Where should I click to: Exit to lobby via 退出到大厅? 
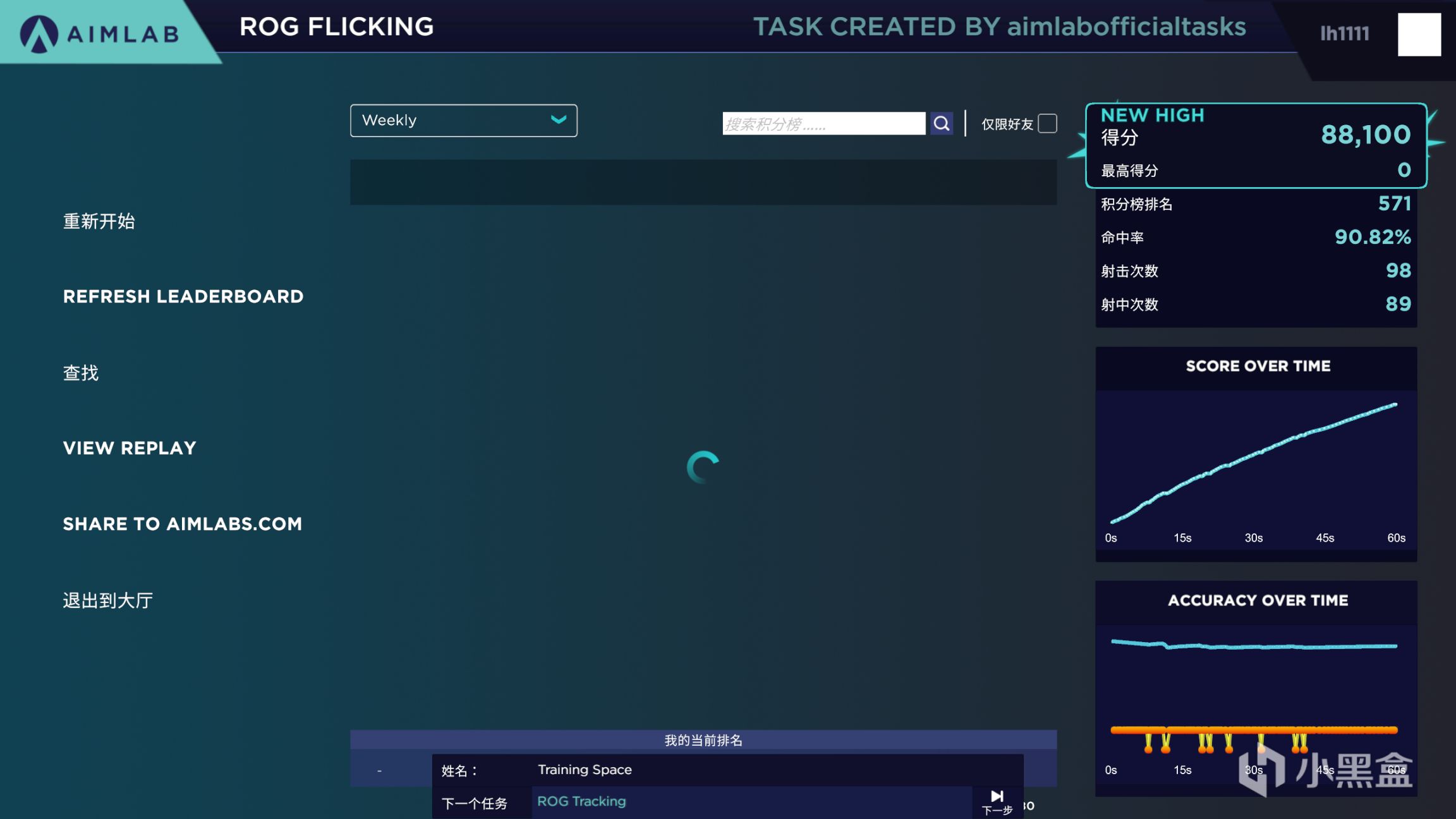[108, 600]
